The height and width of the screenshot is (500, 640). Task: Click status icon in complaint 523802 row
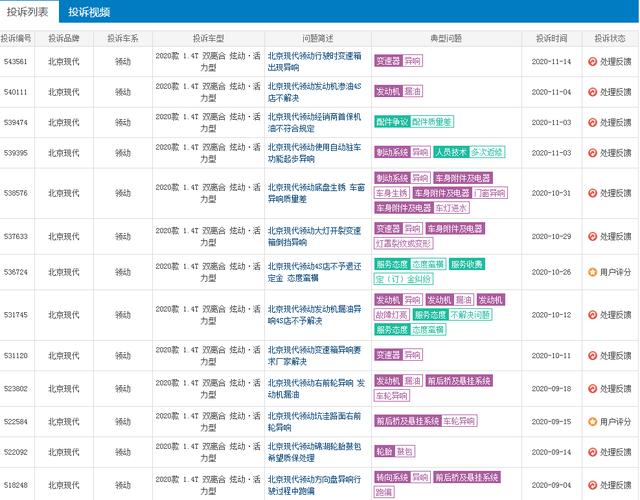click(592, 389)
